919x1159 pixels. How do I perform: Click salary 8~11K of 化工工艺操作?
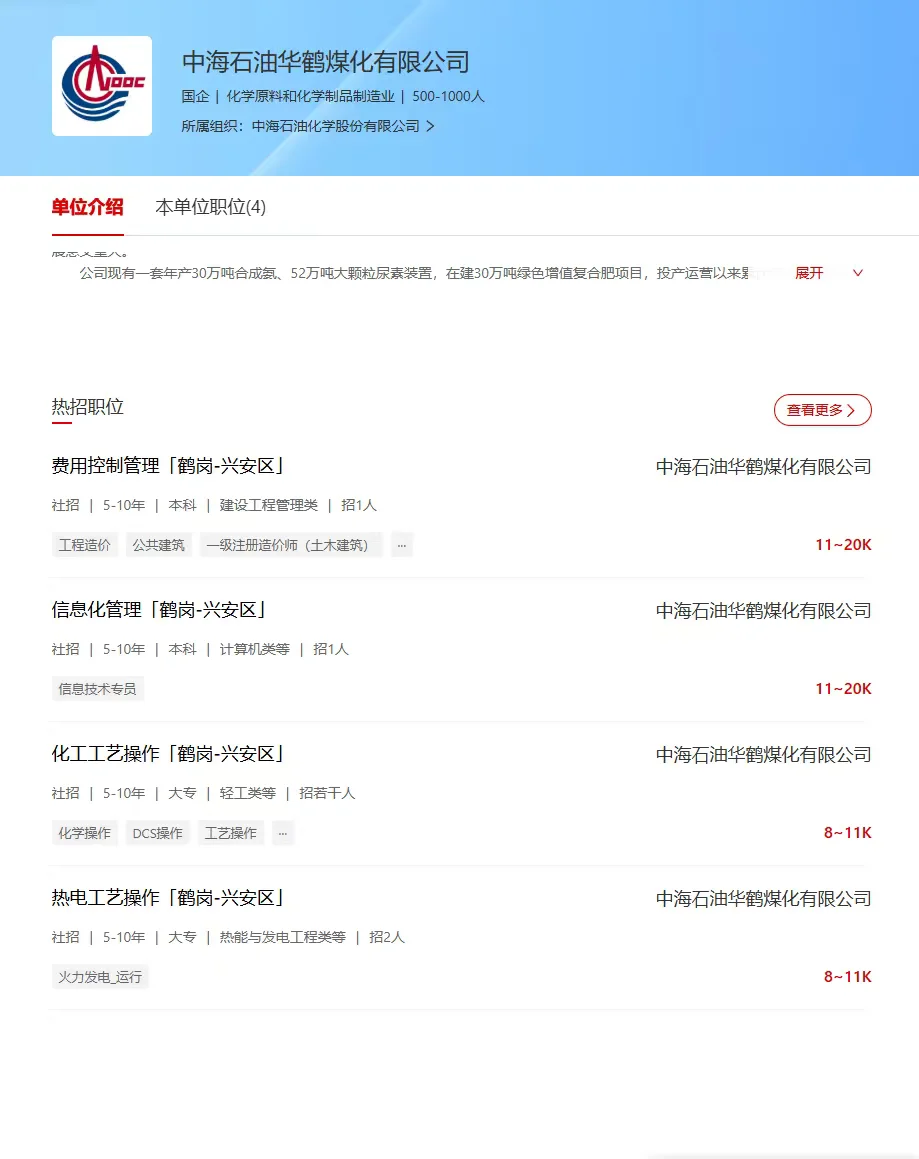pos(847,833)
